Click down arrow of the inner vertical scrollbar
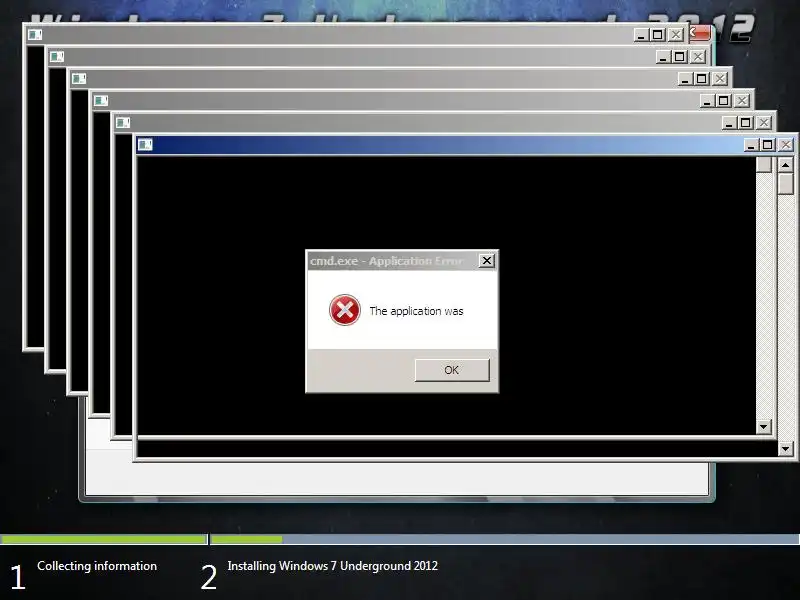 (x=764, y=427)
